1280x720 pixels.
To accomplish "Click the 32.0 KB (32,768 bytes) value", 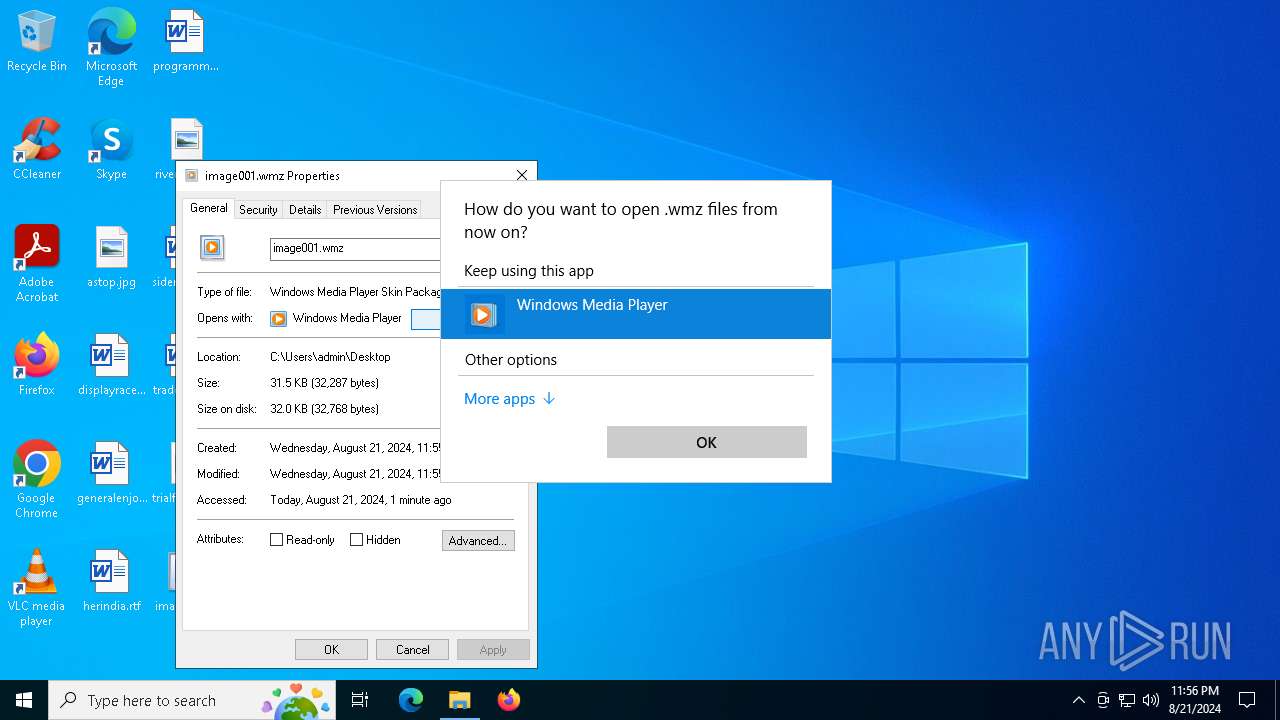I will click(324, 409).
